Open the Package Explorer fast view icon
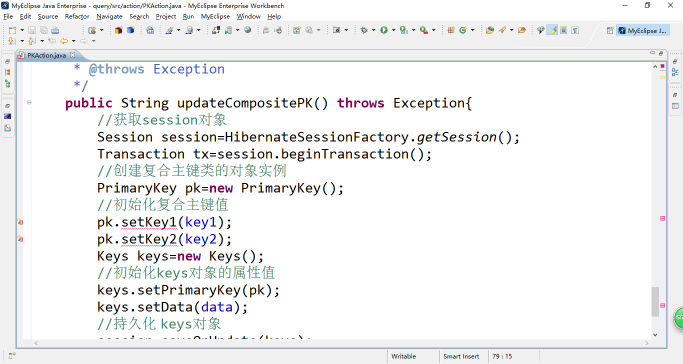The width and height of the screenshot is (683, 364). (7, 72)
